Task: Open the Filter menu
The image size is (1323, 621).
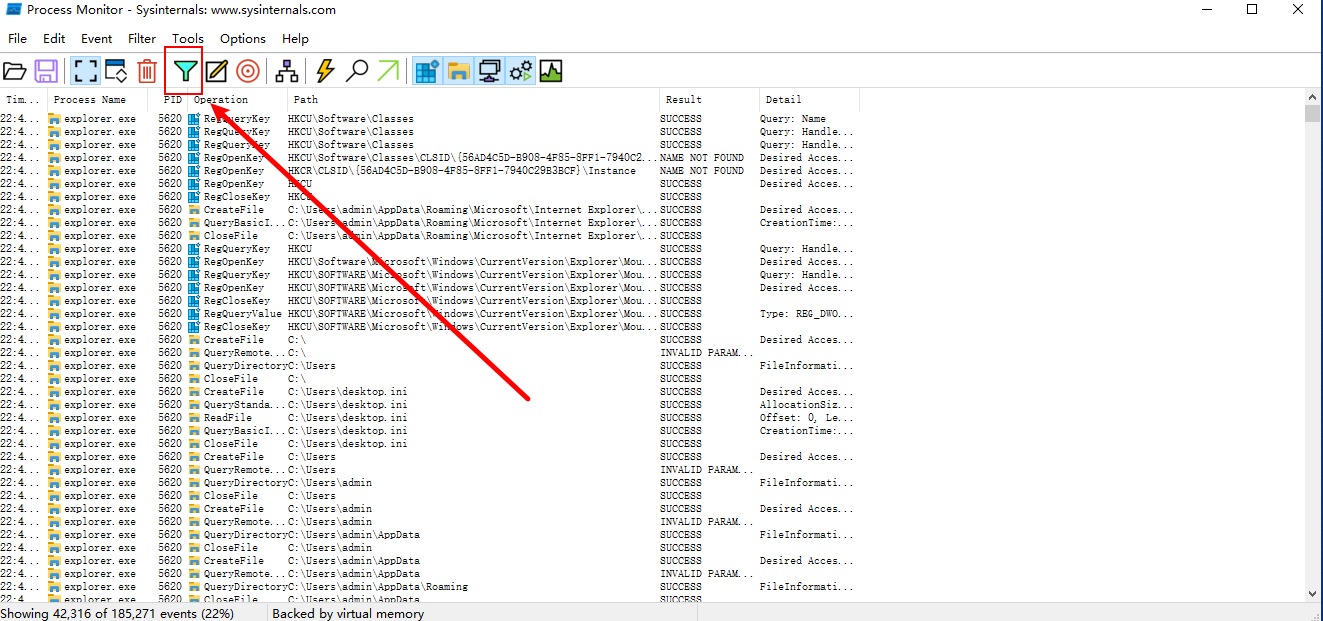Action: (142, 39)
